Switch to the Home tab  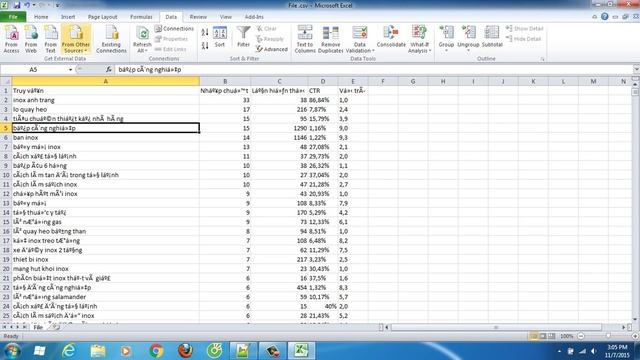click(41, 17)
